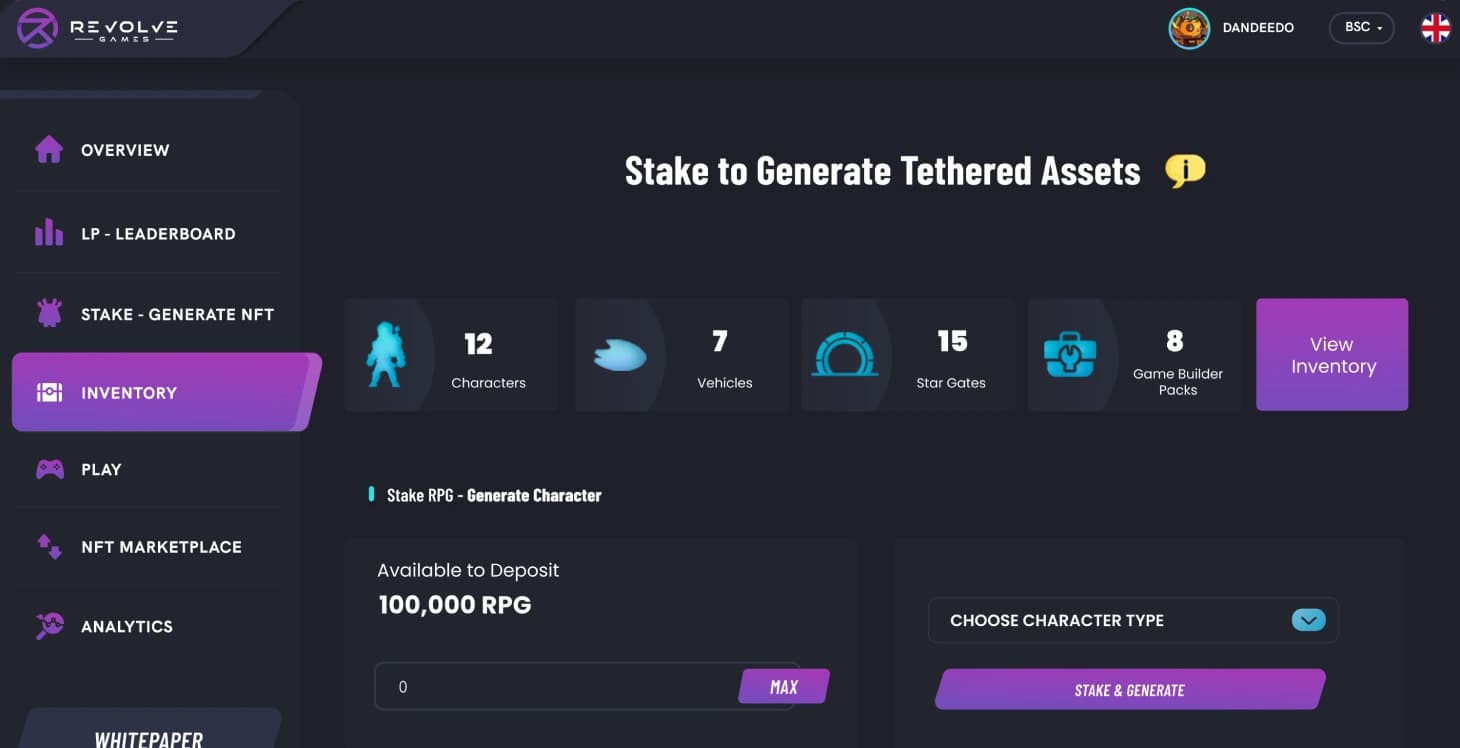Open the BSC network dropdown
Screen dimensions: 1460x748
1361,27
